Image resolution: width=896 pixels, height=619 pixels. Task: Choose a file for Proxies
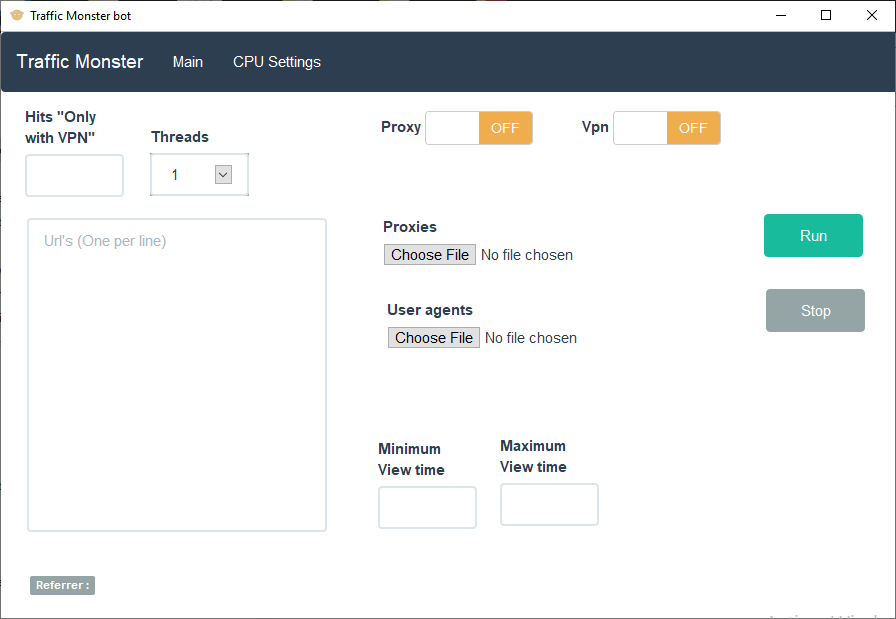(430, 254)
